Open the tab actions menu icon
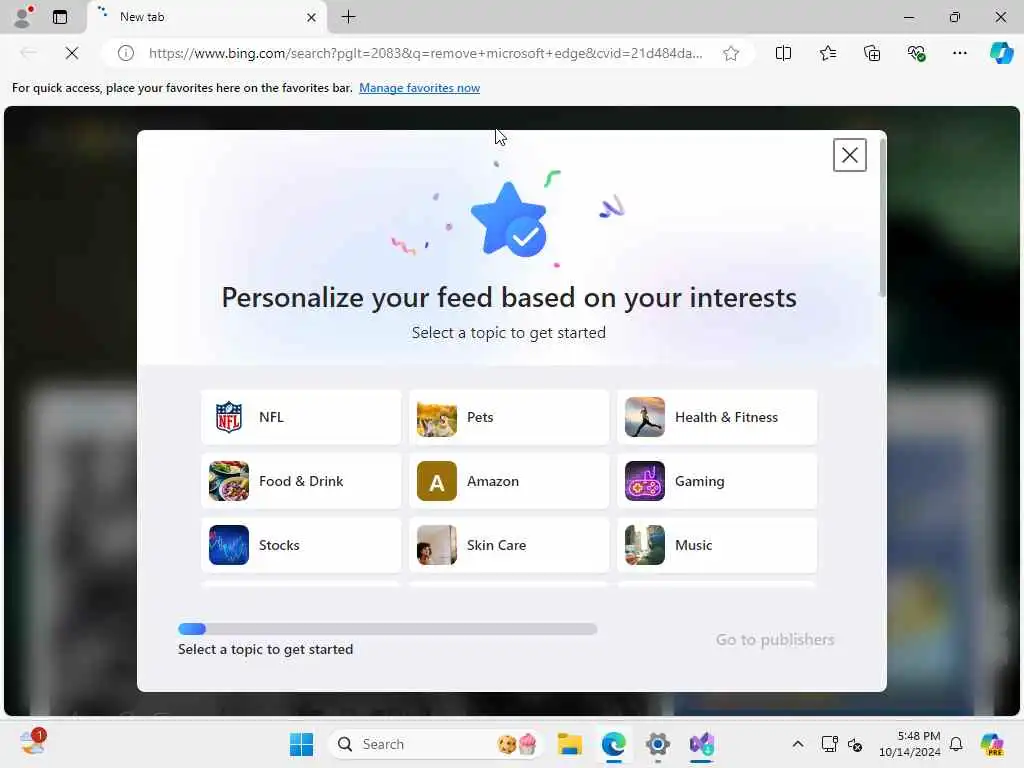This screenshot has height=768, width=1024. pyautogui.click(x=60, y=17)
